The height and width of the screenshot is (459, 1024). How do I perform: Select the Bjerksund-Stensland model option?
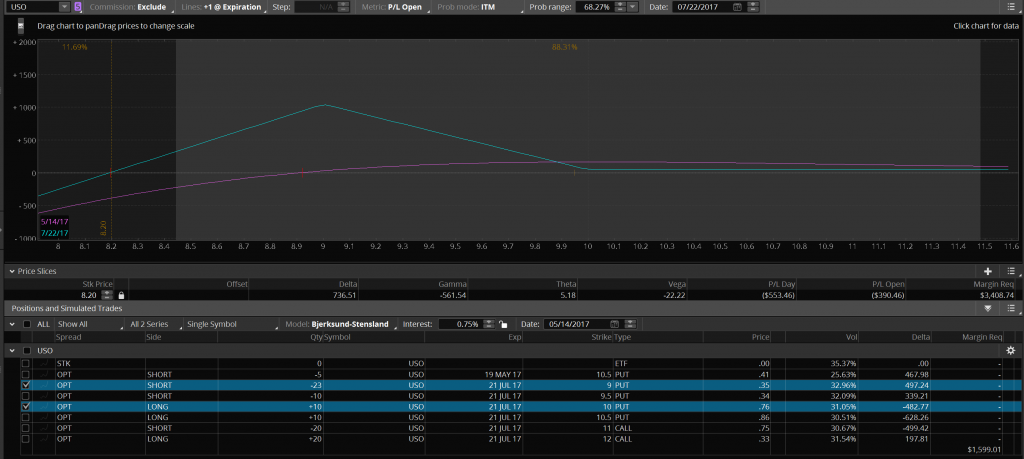(351, 324)
